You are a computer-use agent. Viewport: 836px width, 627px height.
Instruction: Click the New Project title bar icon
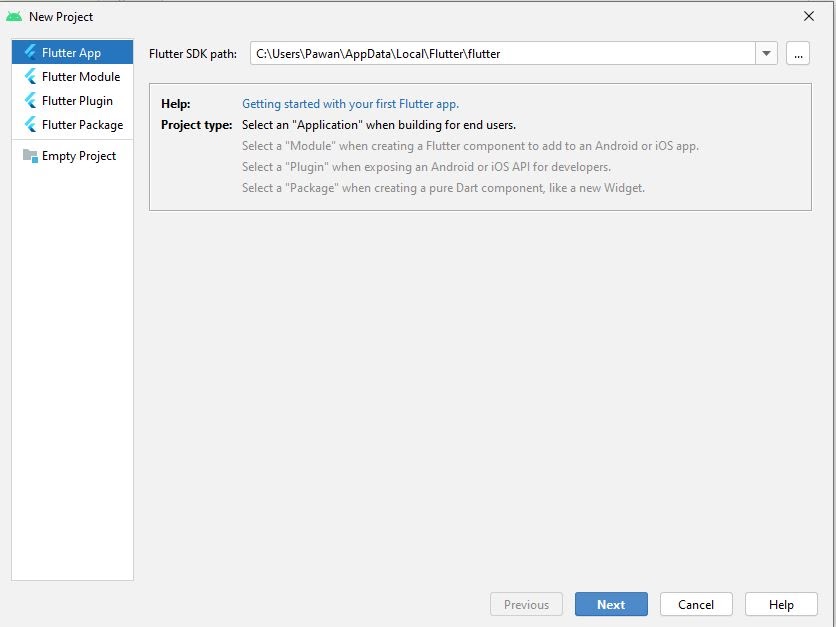pos(14,16)
